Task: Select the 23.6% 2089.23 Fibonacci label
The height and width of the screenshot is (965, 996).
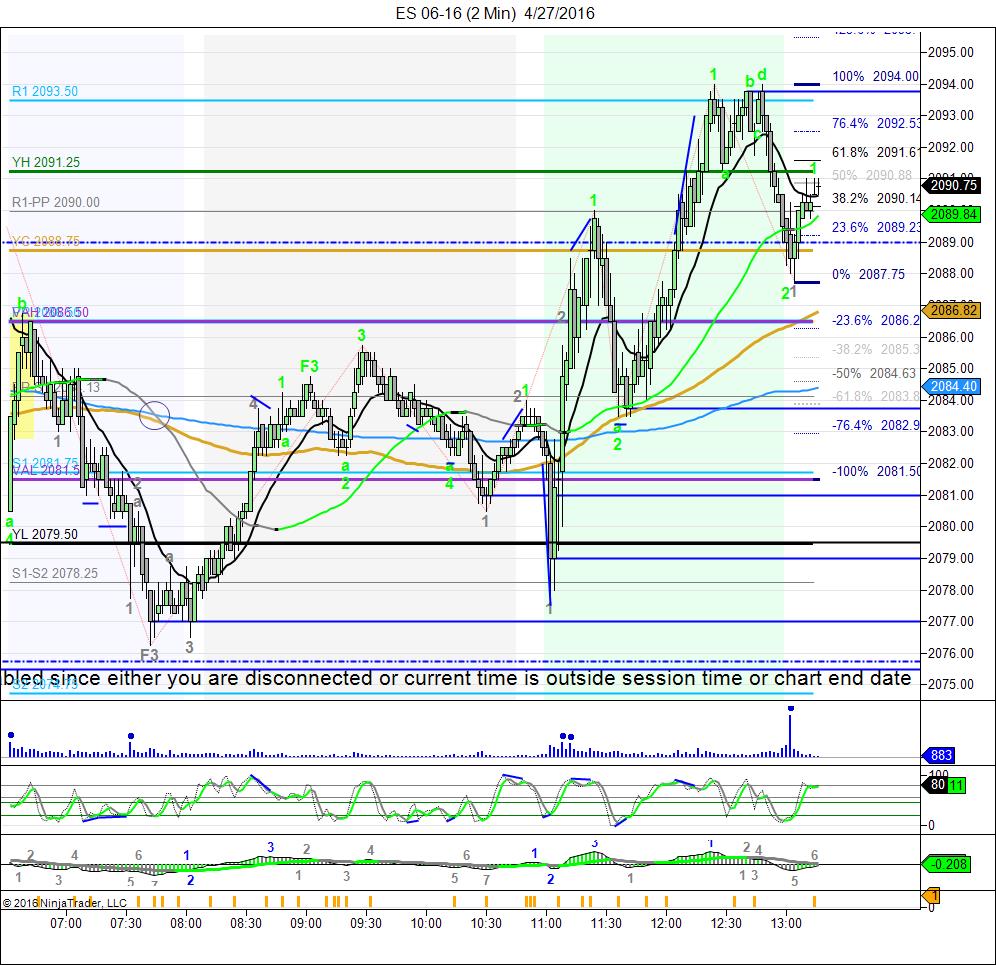Action: (876, 227)
